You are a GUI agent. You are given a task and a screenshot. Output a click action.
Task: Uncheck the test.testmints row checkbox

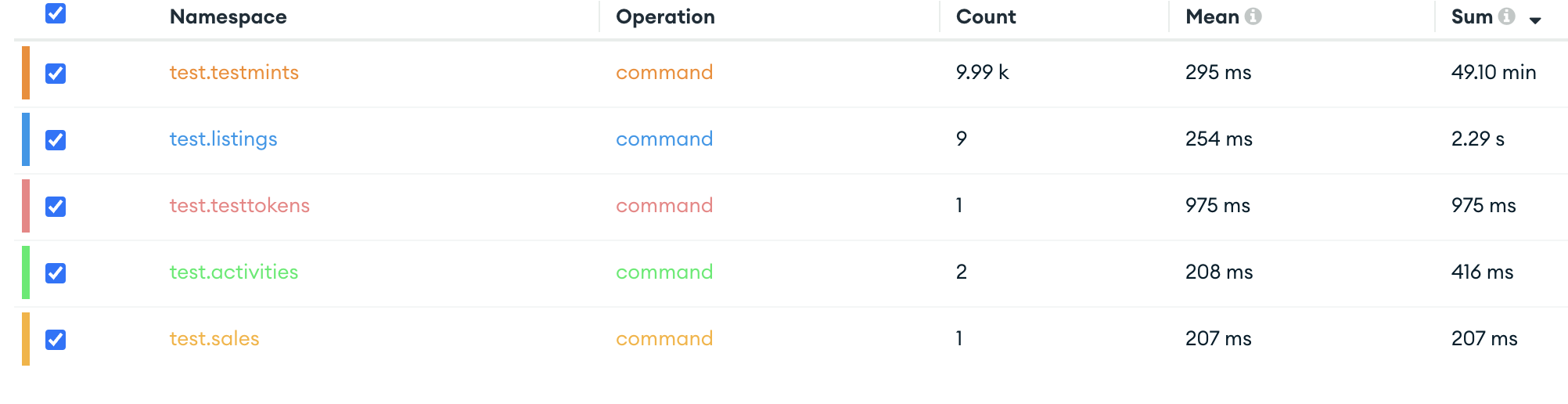click(56, 74)
